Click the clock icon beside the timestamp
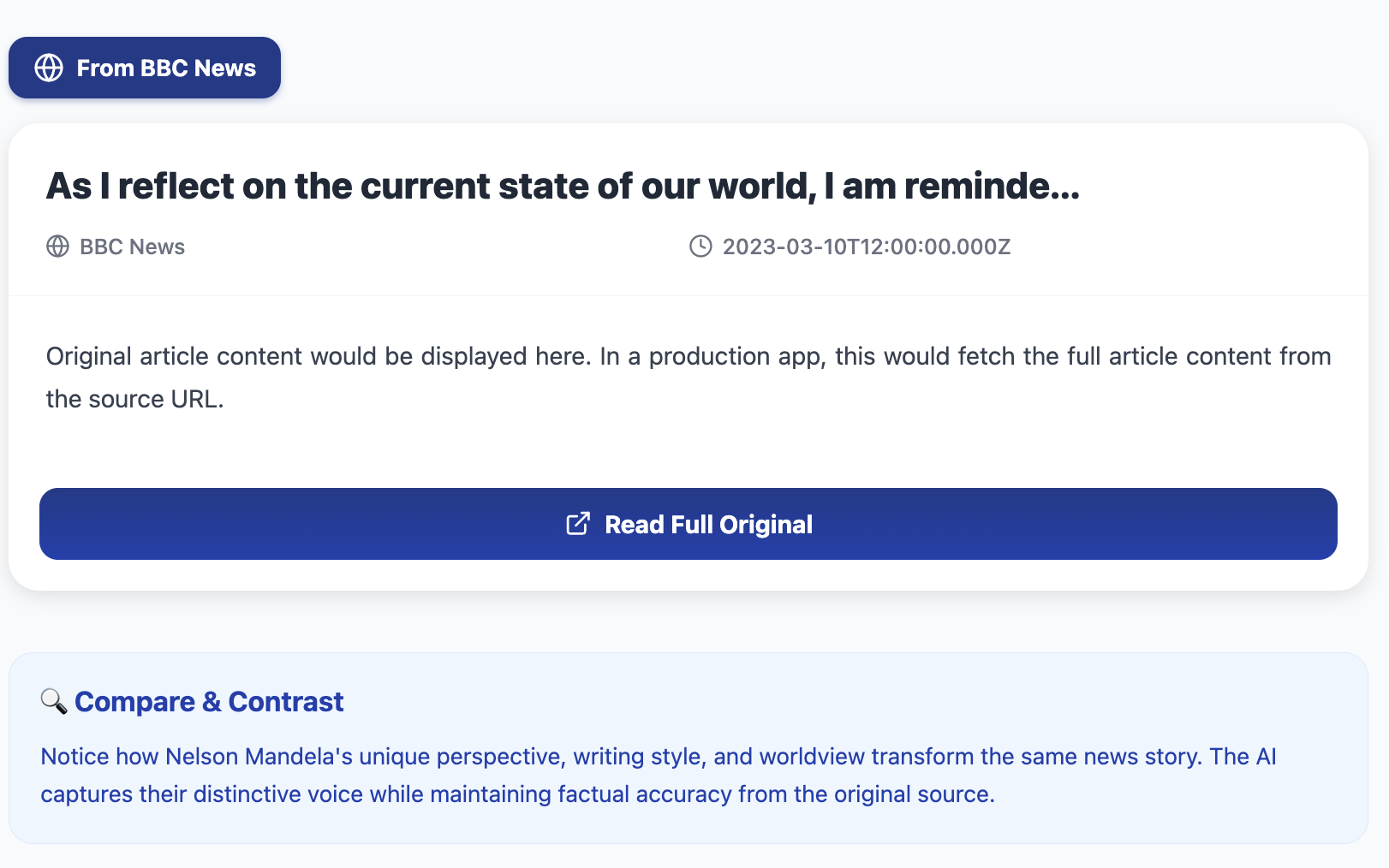The width and height of the screenshot is (1389, 868). (x=700, y=247)
